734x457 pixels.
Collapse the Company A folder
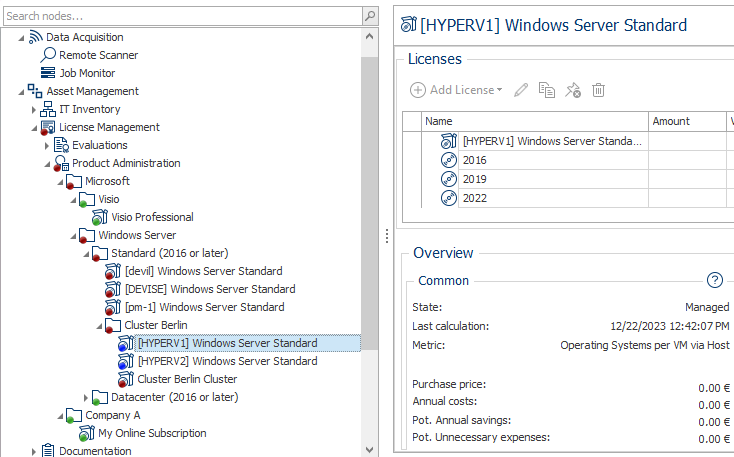[60, 416]
